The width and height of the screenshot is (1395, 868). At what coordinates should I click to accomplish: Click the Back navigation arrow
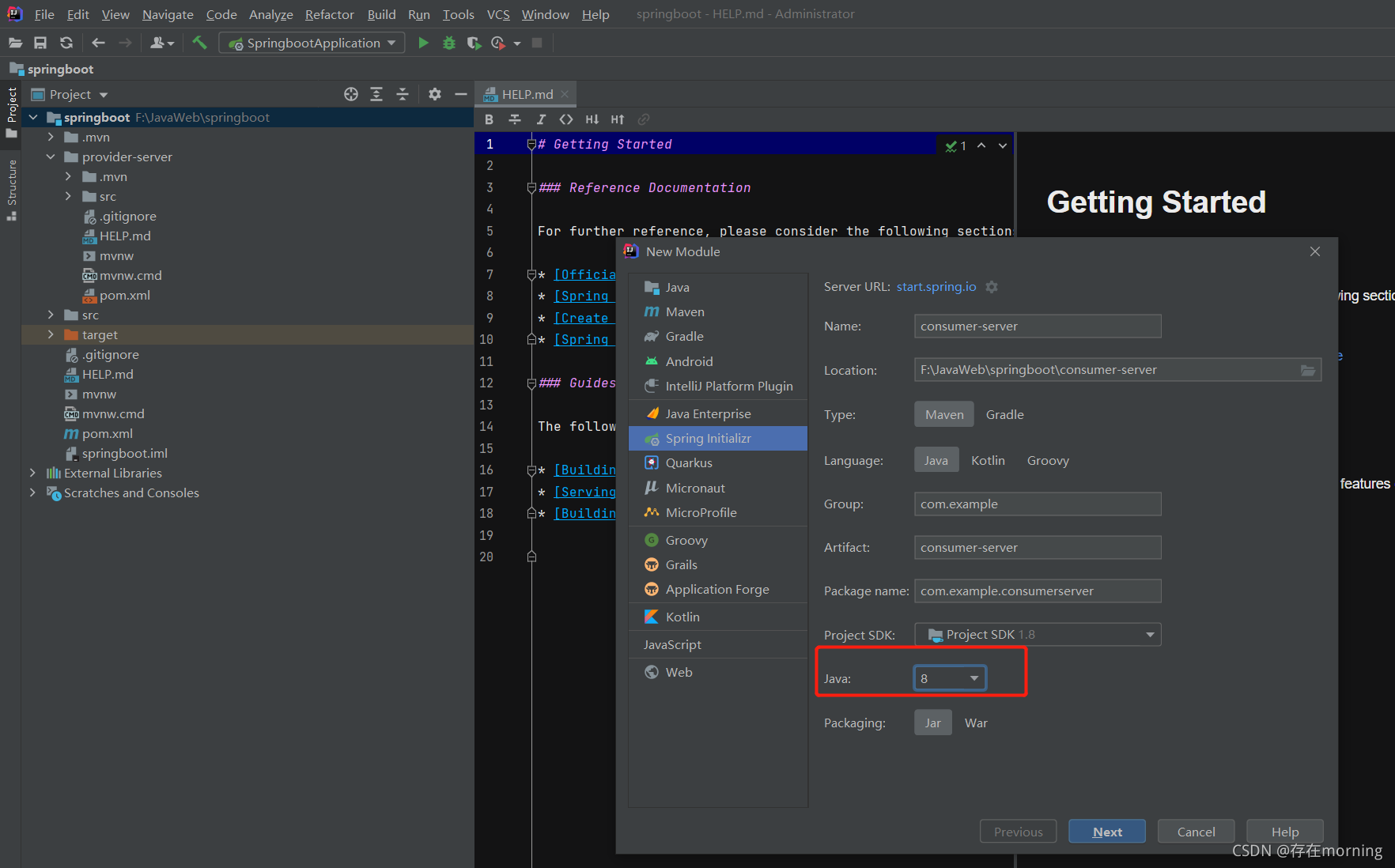point(98,43)
